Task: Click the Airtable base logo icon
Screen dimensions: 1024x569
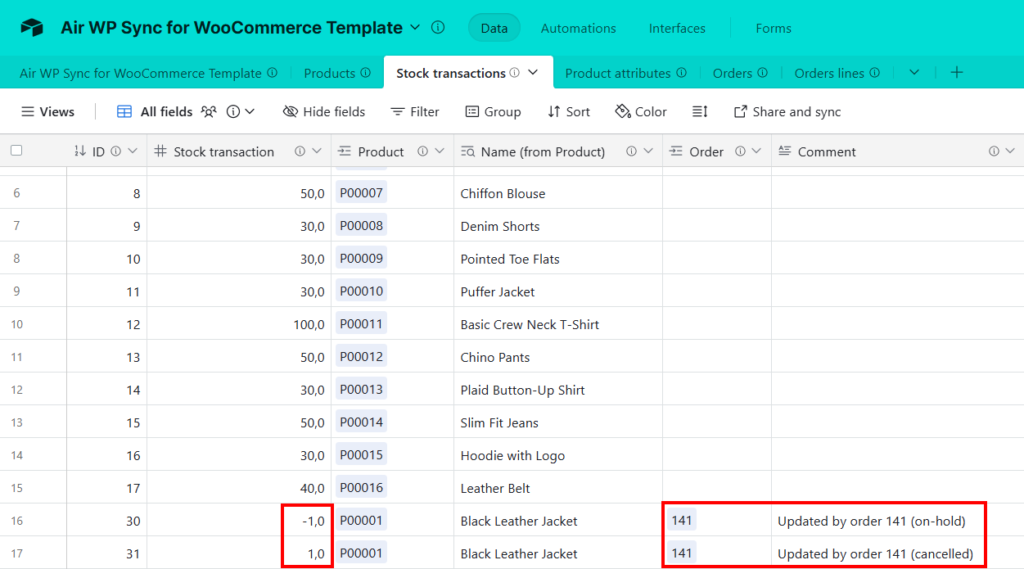Action: tap(31, 27)
